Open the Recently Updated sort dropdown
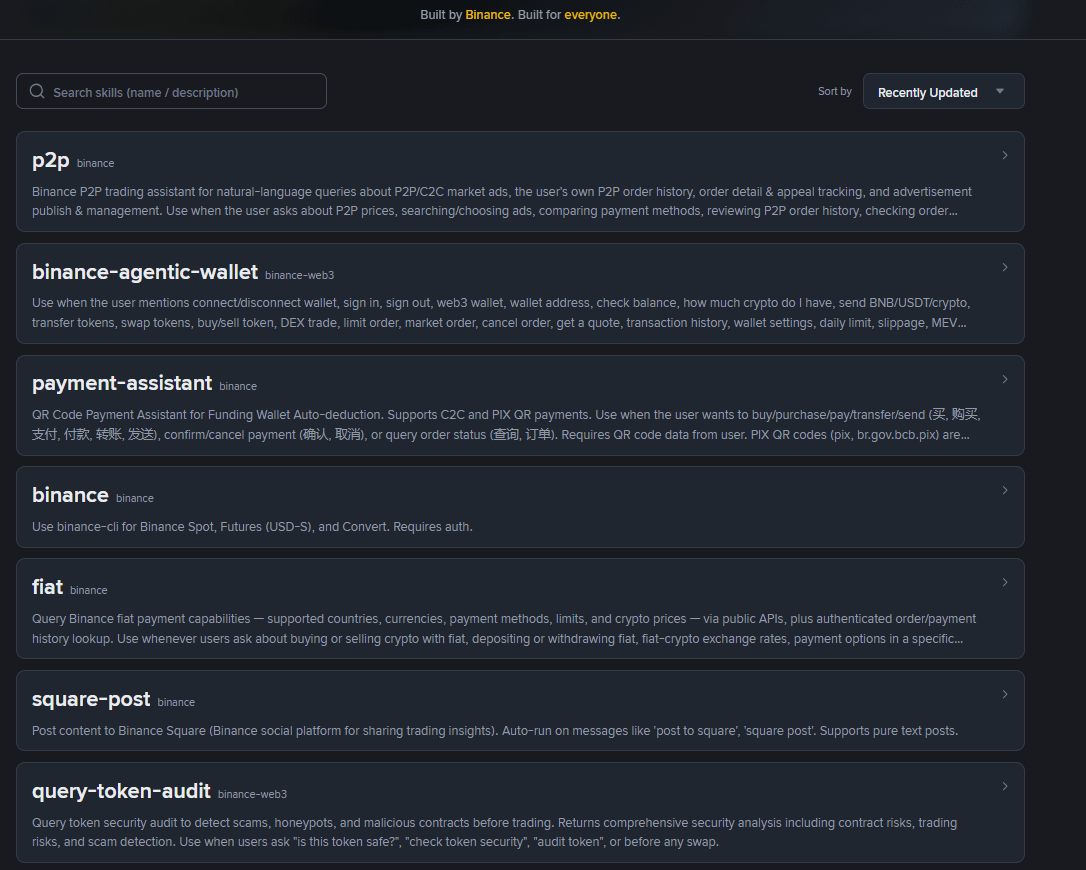This screenshot has width=1086, height=870. pos(943,91)
